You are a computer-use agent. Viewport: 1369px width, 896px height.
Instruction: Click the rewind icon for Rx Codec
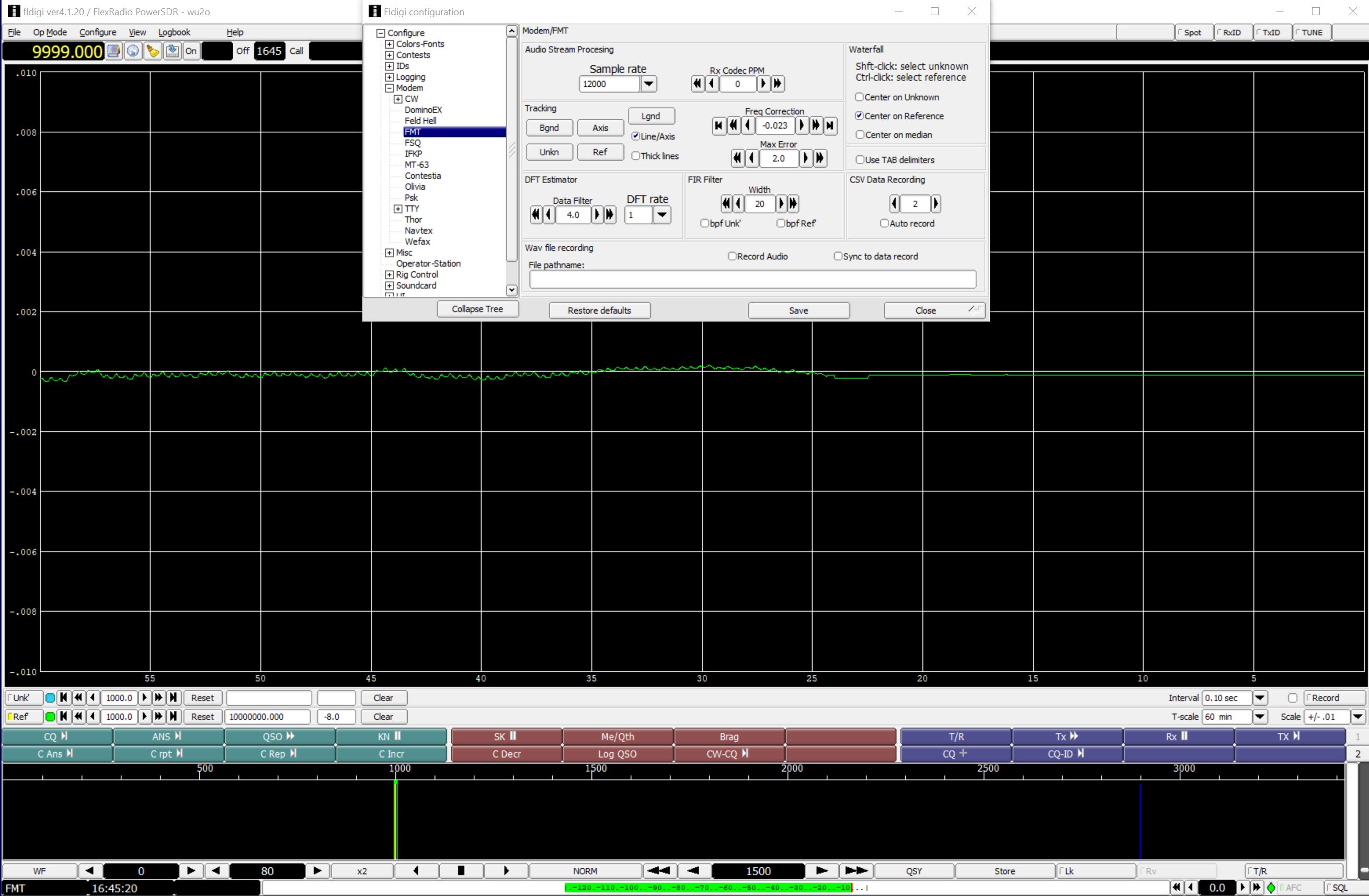(x=698, y=83)
